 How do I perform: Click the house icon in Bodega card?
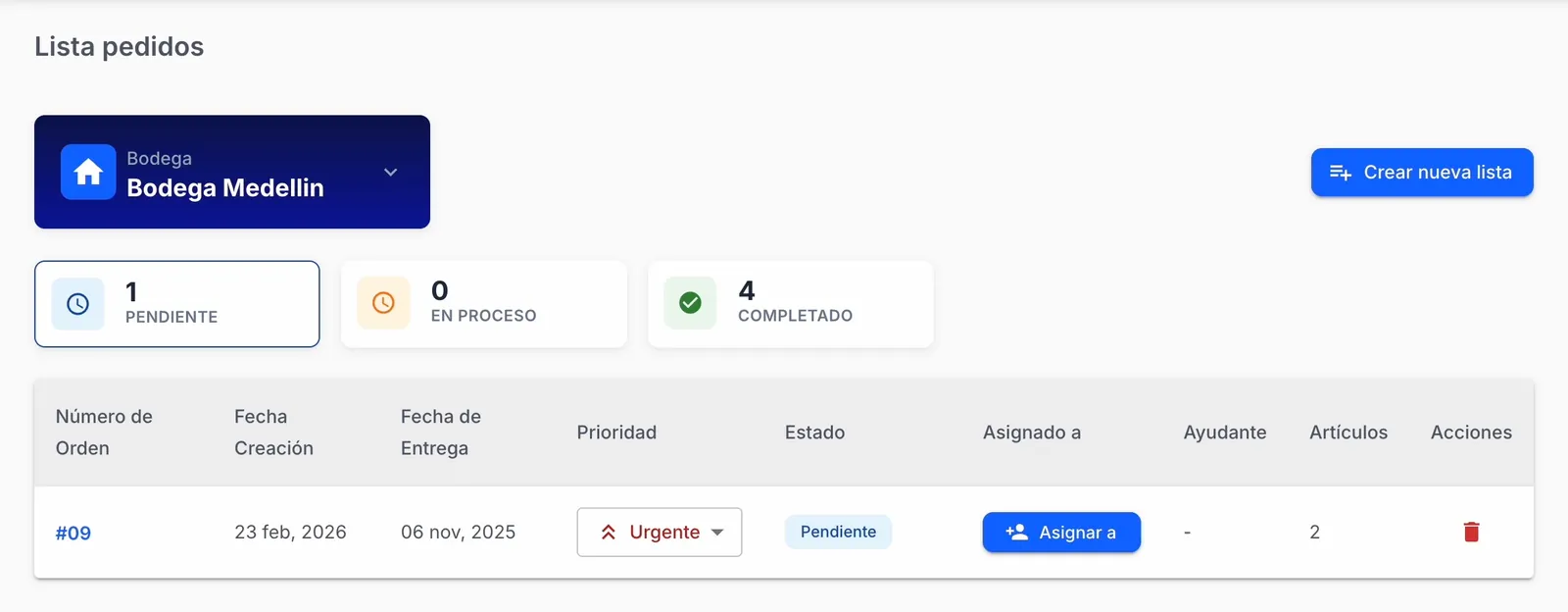[88, 173]
